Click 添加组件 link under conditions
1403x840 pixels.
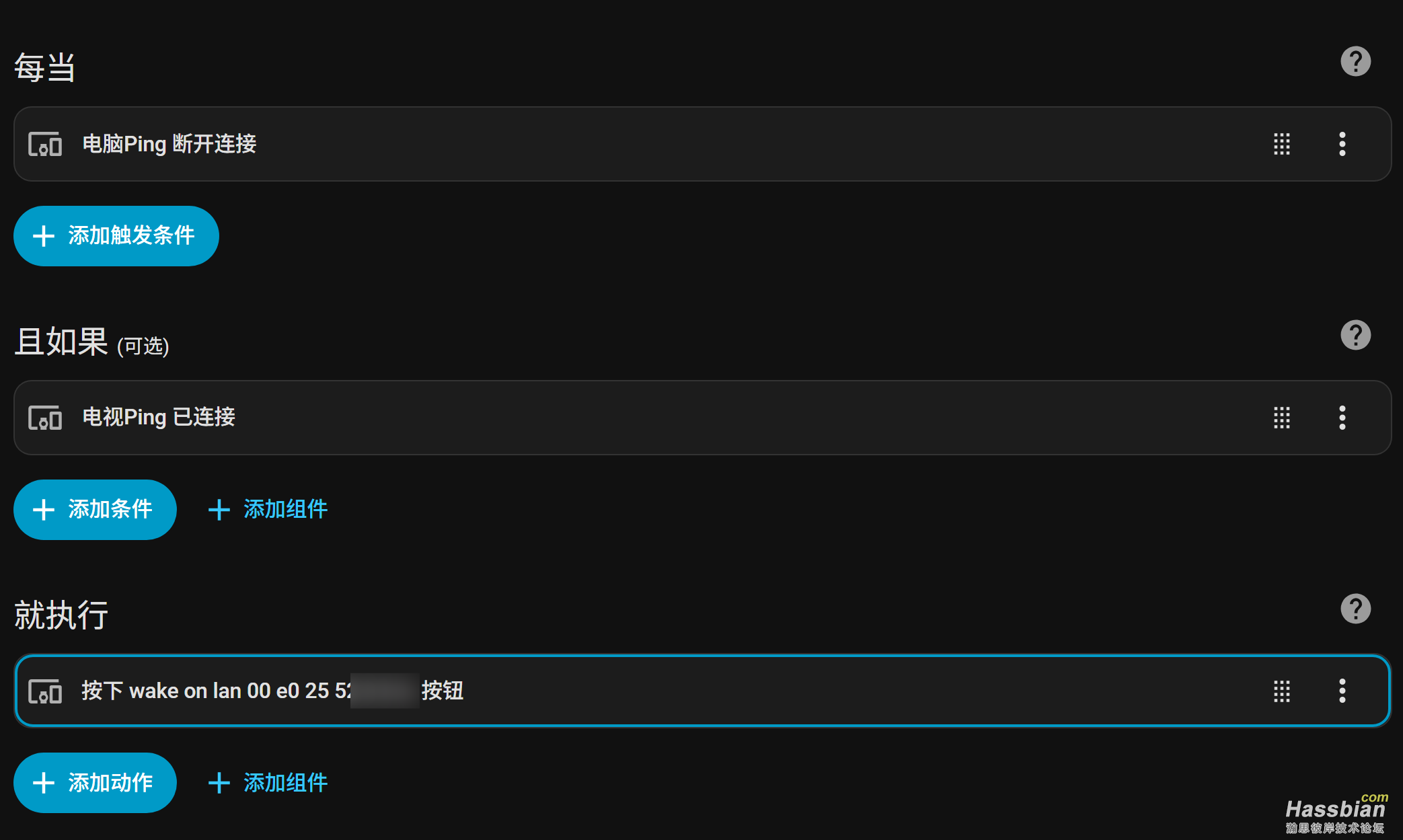(x=268, y=510)
